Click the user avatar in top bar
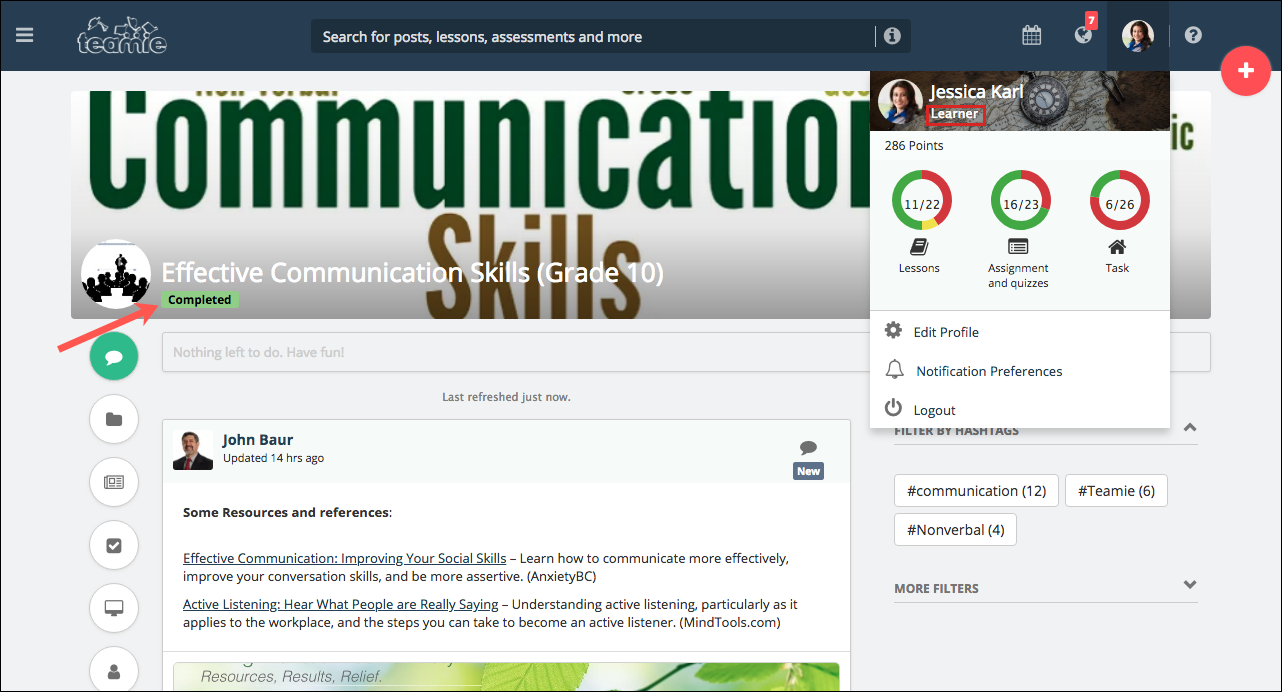 click(x=1138, y=36)
